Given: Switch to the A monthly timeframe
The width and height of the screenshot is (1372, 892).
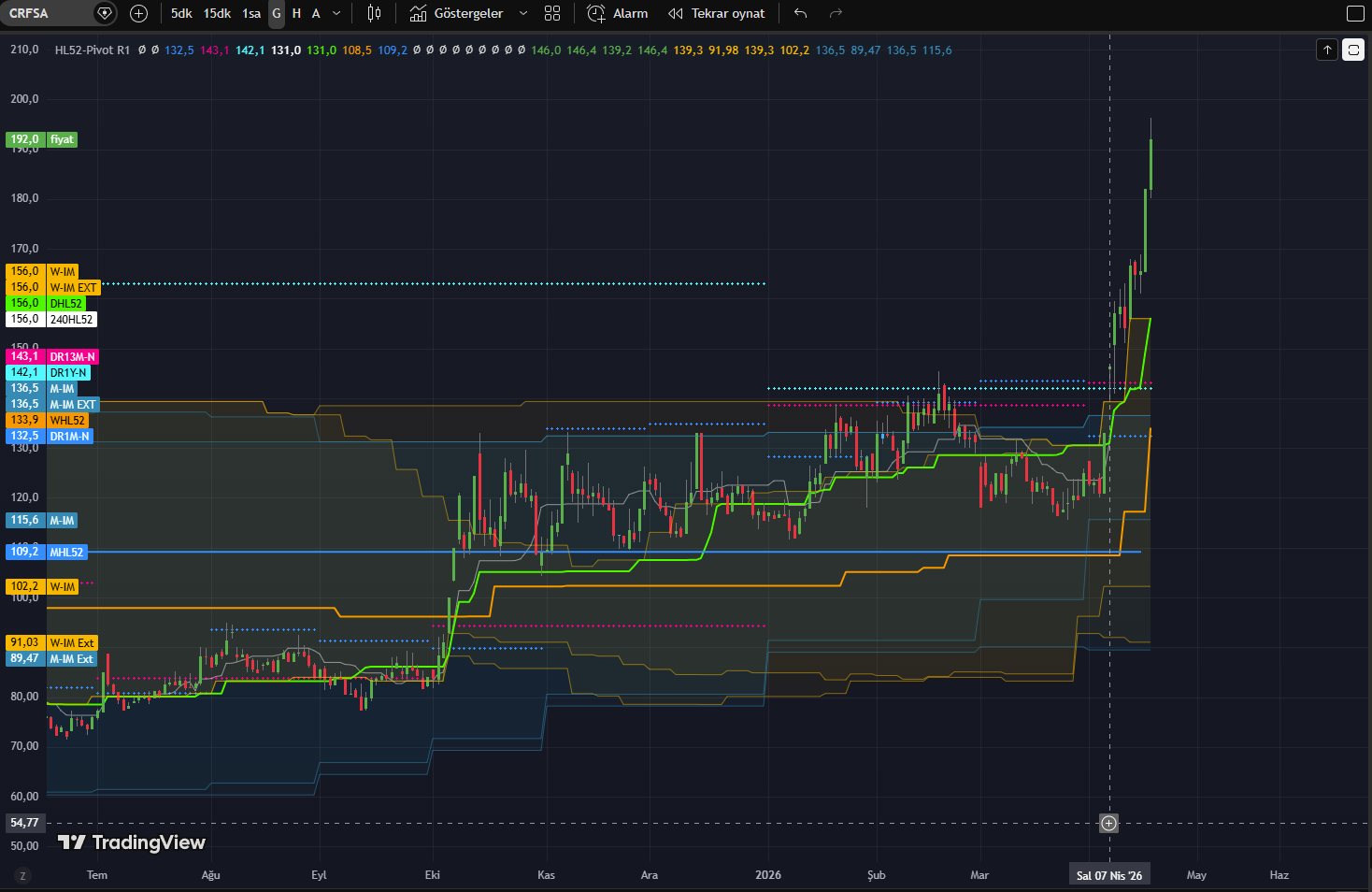Looking at the screenshot, I should 316,13.
